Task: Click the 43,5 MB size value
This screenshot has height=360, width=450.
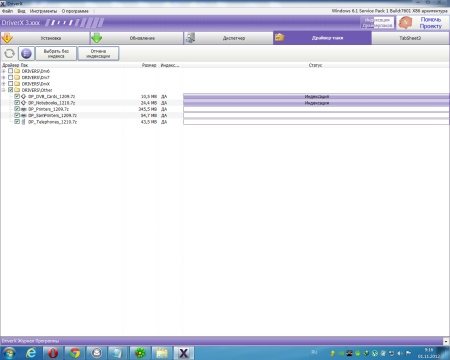Action: pyautogui.click(x=149, y=122)
